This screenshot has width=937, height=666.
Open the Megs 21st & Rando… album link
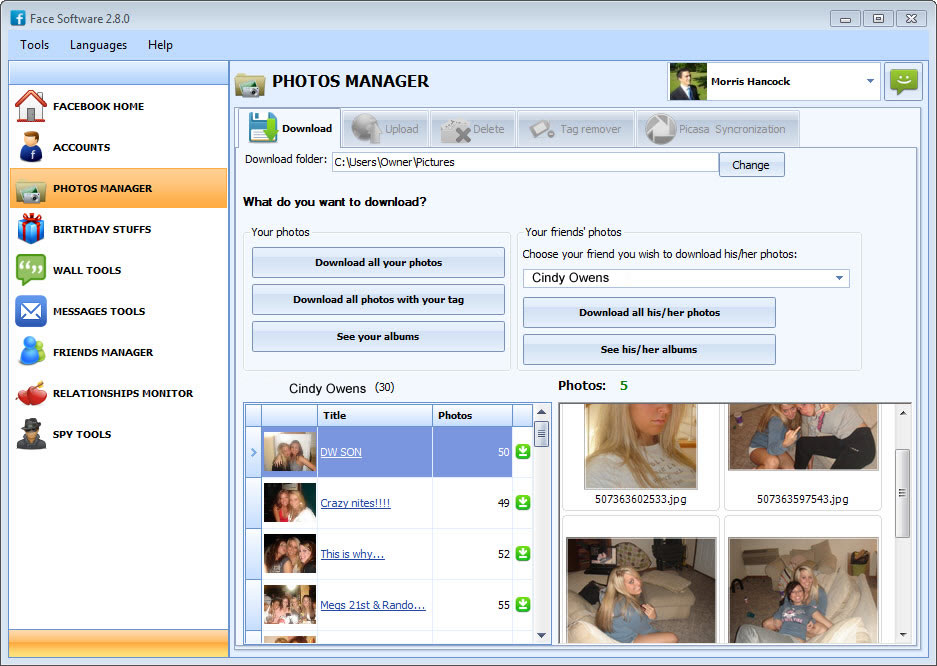373,605
